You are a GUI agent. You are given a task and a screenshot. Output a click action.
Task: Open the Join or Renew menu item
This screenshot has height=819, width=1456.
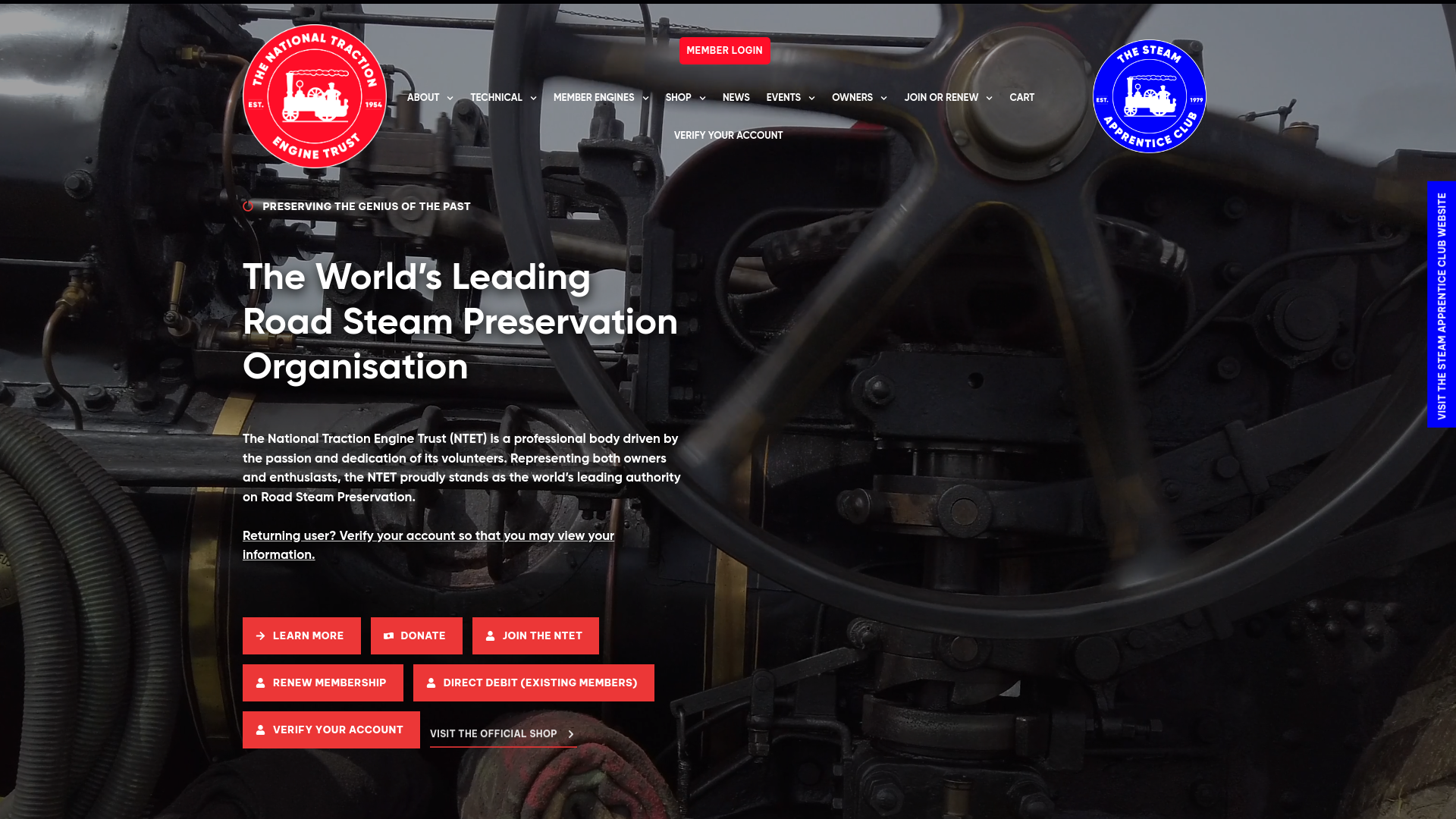click(x=941, y=98)
